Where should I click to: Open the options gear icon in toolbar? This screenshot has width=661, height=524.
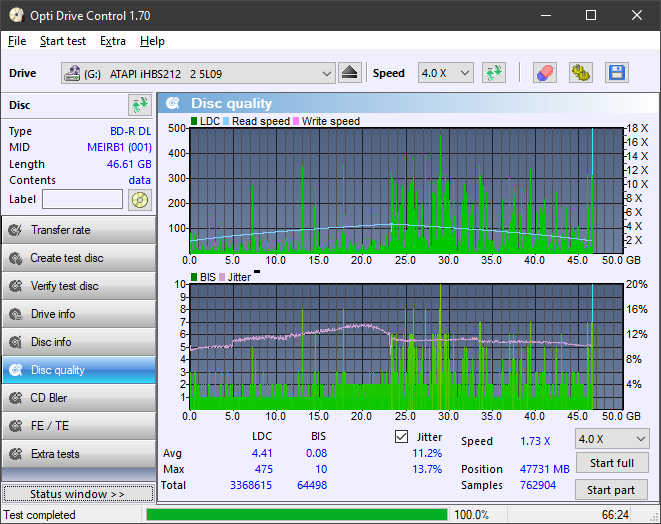[x=580, y=73]
